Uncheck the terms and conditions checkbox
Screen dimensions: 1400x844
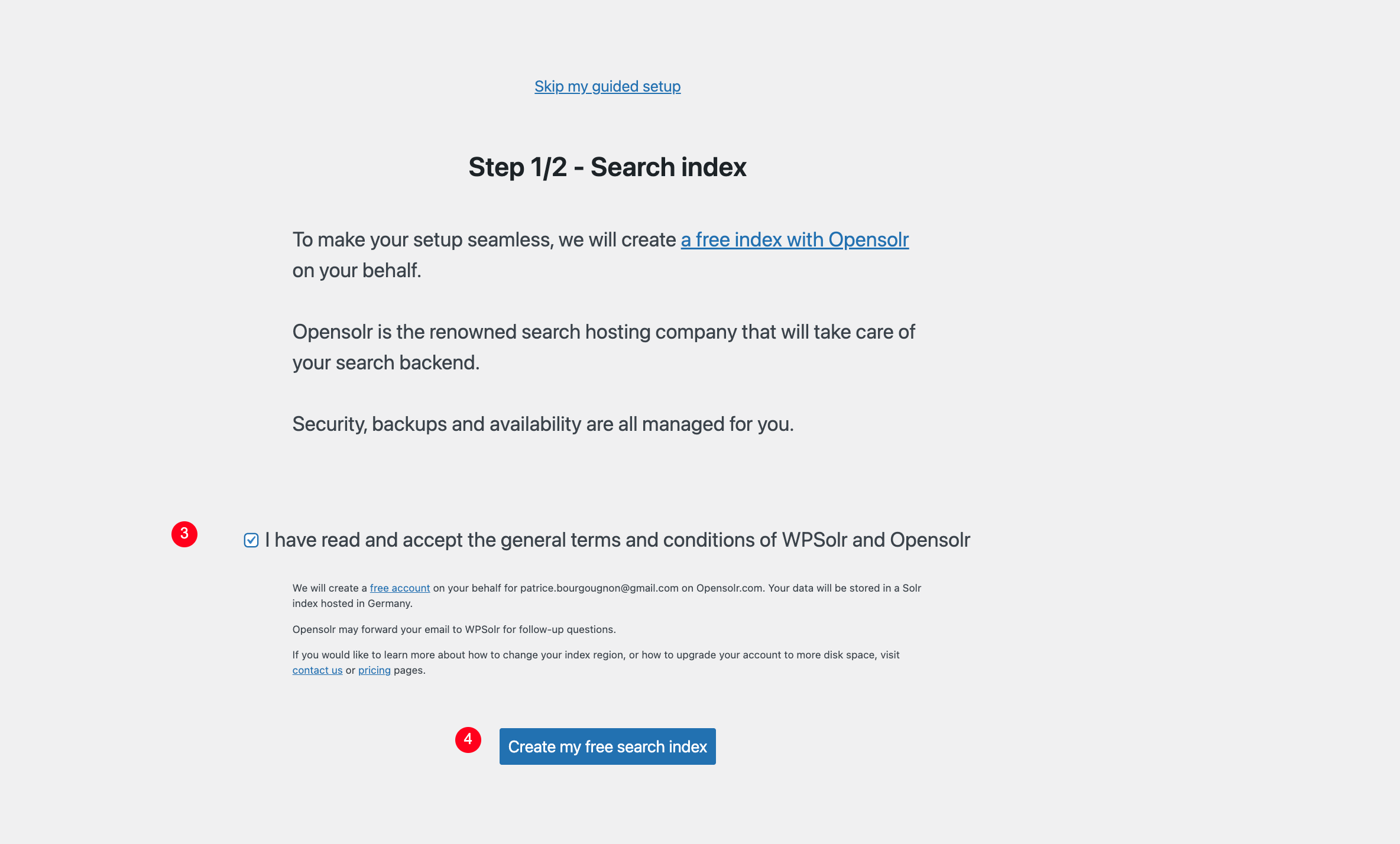click(251, 540)
